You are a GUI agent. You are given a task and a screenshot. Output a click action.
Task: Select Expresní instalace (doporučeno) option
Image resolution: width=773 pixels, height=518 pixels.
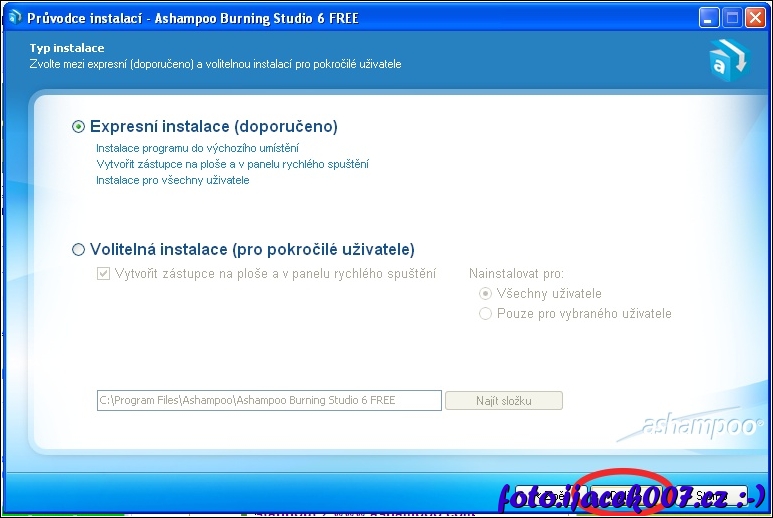80,127
